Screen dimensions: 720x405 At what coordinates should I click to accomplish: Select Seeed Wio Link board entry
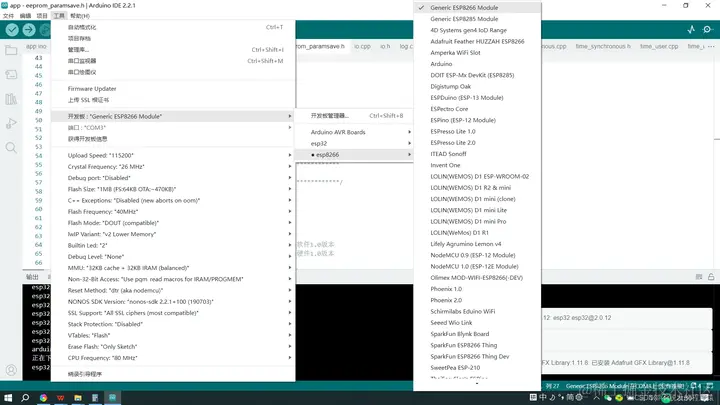tap(477, 322)
